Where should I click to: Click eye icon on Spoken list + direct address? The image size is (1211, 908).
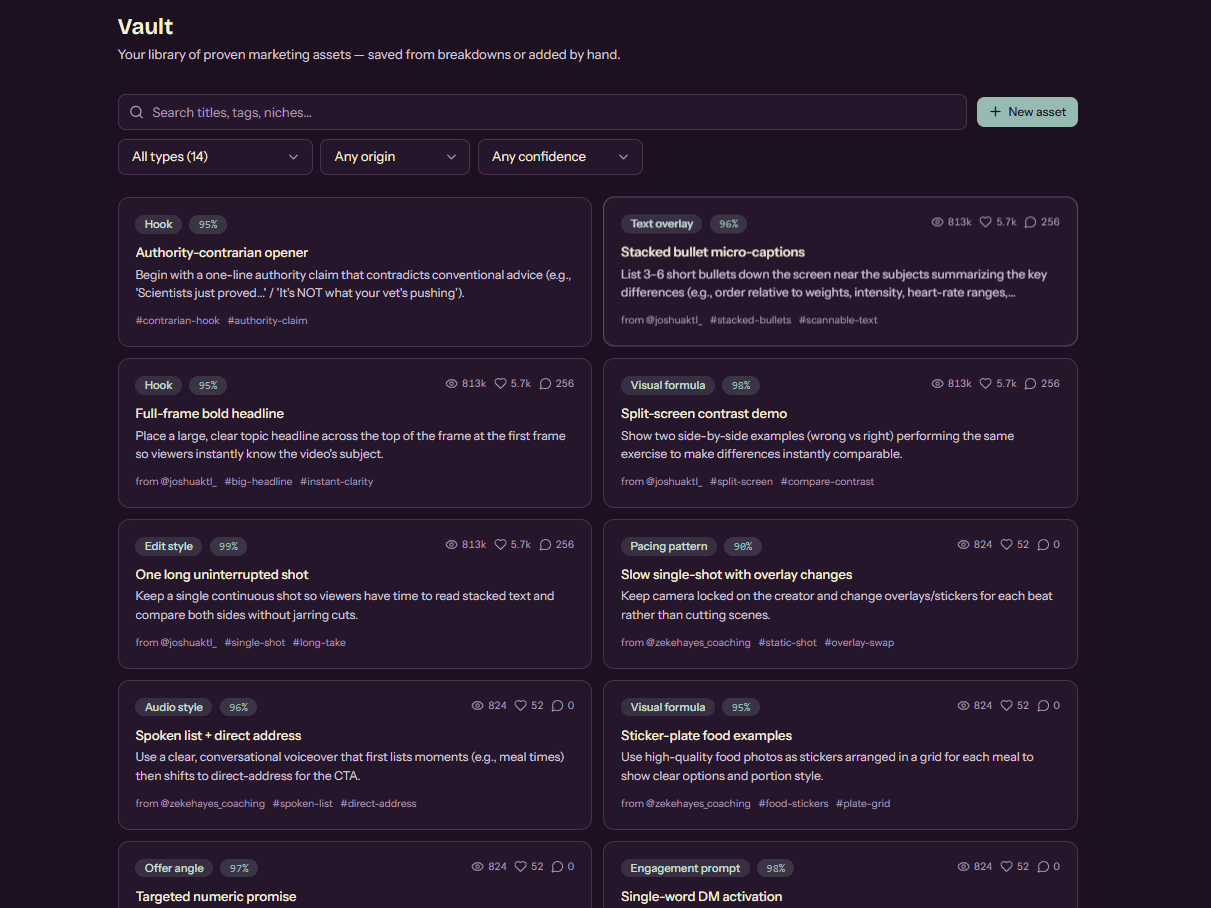pos(478,706)
